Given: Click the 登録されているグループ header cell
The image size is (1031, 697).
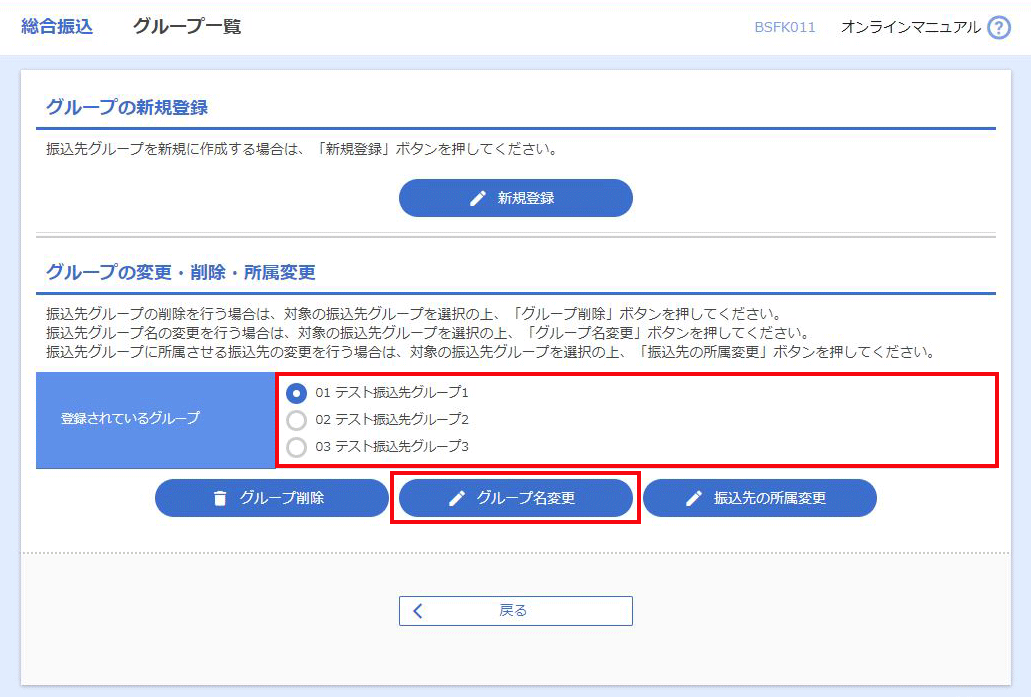Looking at the screenshot, I should click(x=130, y=418).
